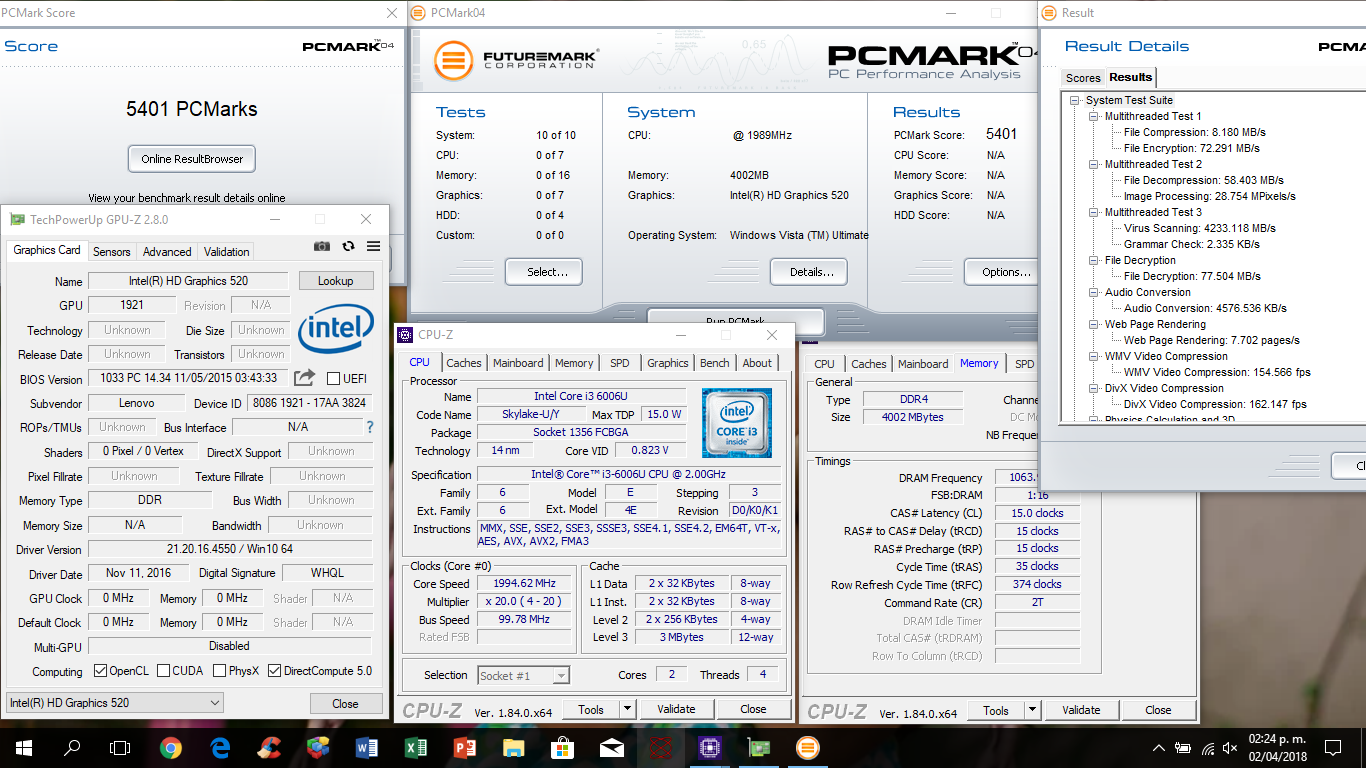Open Word from the taskbar
This screenshot has width=1366, height=768.
click(367, 747)
